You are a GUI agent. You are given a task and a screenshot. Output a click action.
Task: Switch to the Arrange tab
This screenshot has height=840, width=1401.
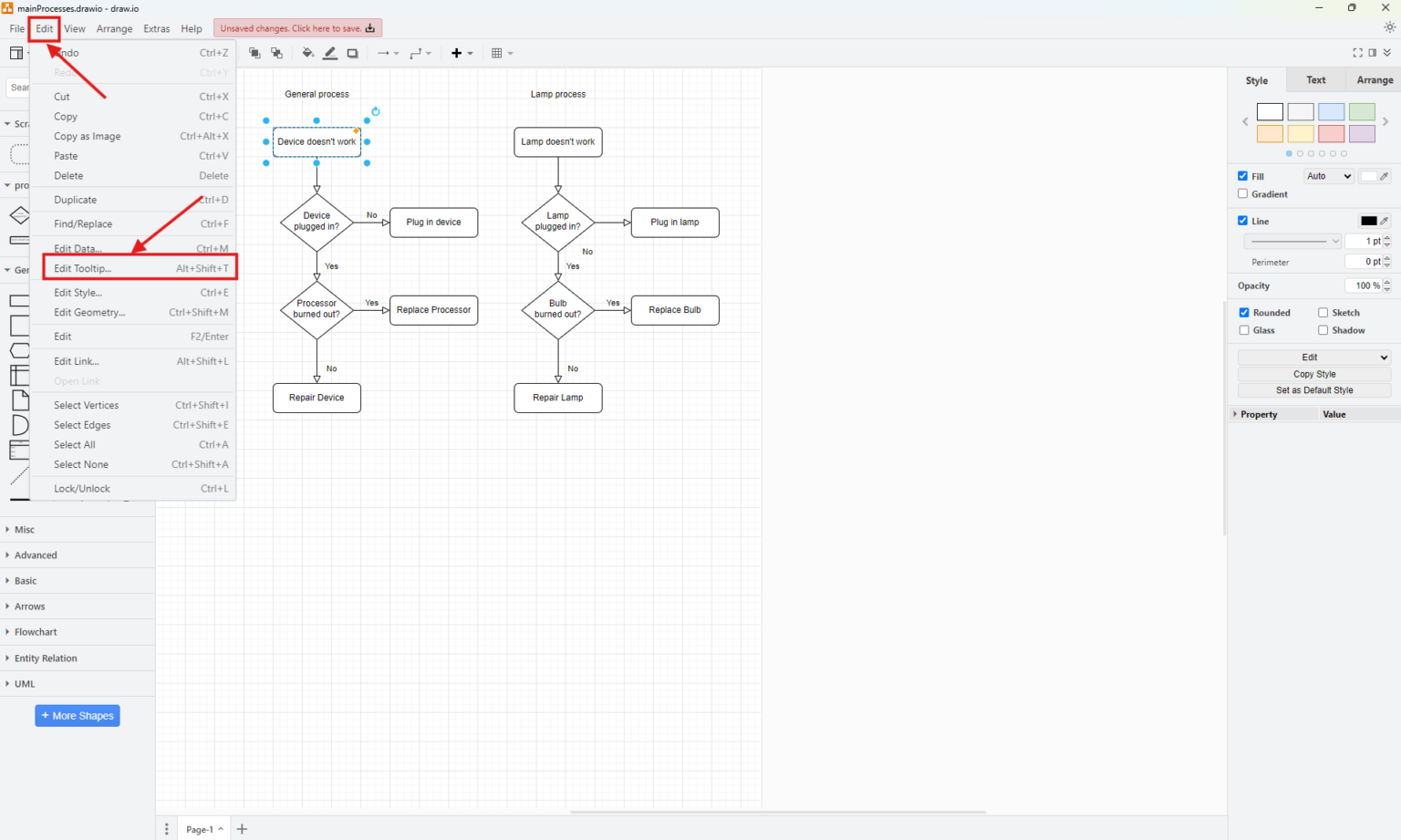click(x=1373, y=79)
